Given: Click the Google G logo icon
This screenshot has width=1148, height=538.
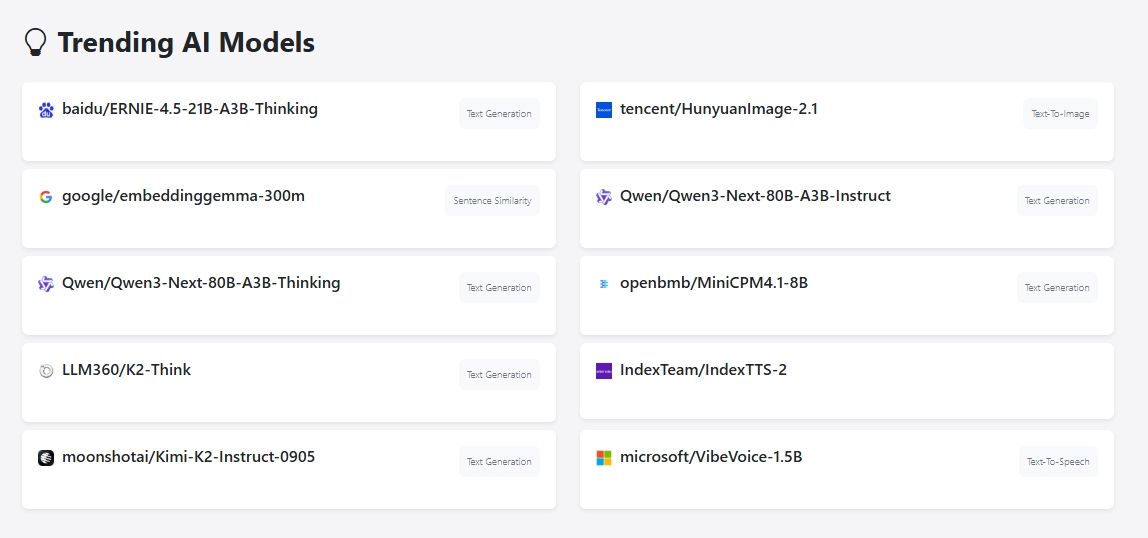Looking at the screenshot, I should click(x=46, y=197).
